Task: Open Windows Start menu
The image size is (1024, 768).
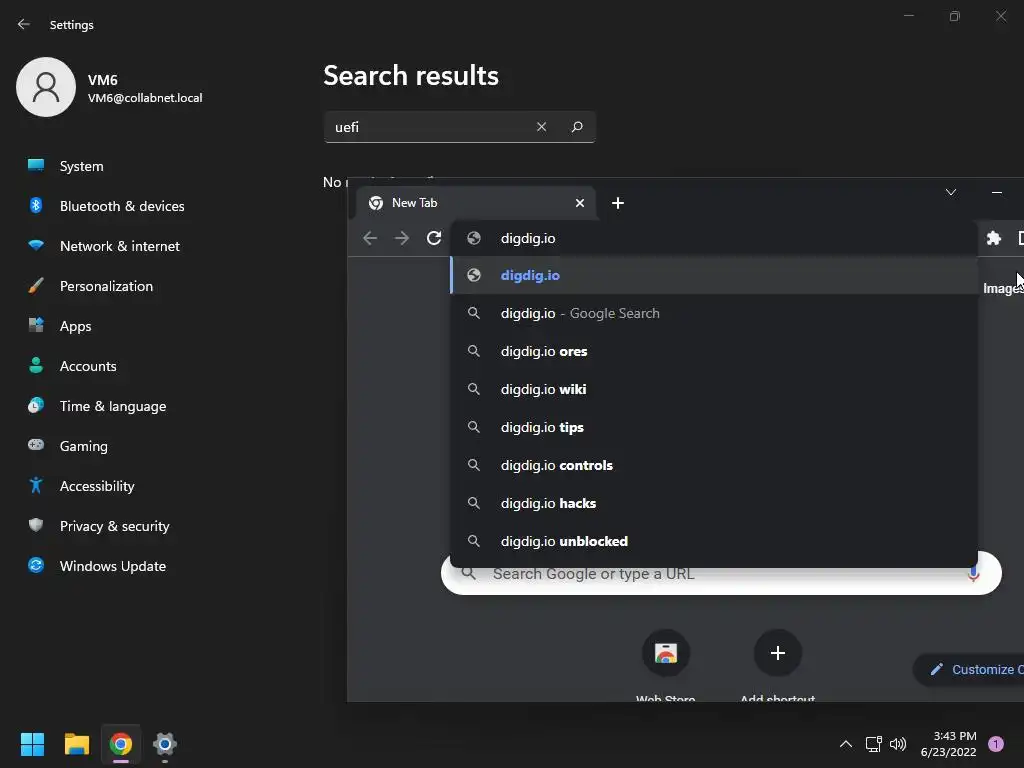Action: tap(33, 744)
